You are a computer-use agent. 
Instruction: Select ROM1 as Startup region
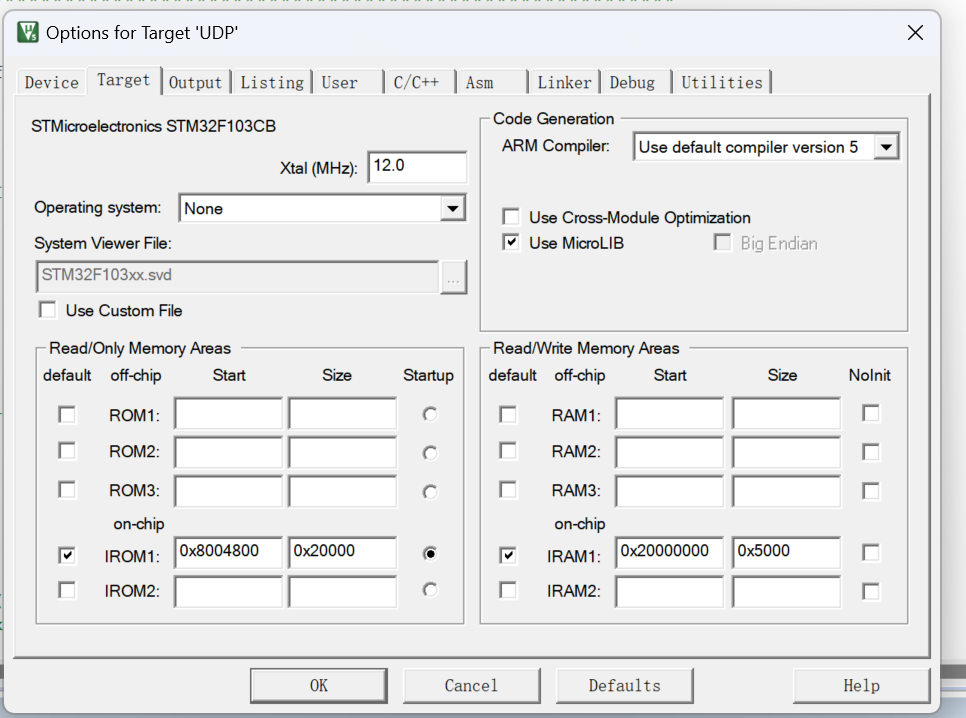point(430,414)
